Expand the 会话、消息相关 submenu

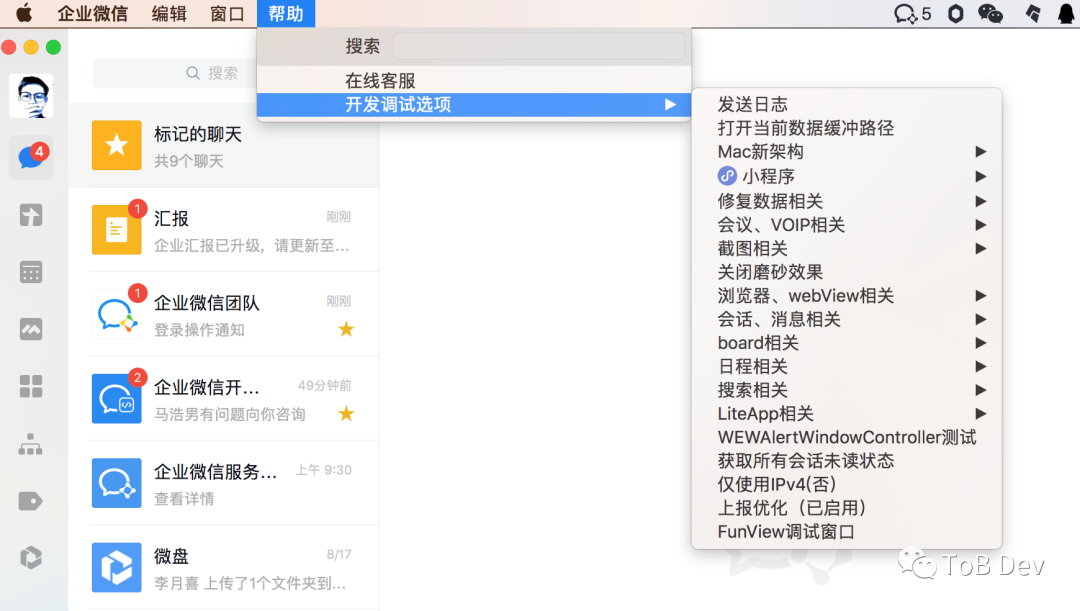(x=847, y=319)
